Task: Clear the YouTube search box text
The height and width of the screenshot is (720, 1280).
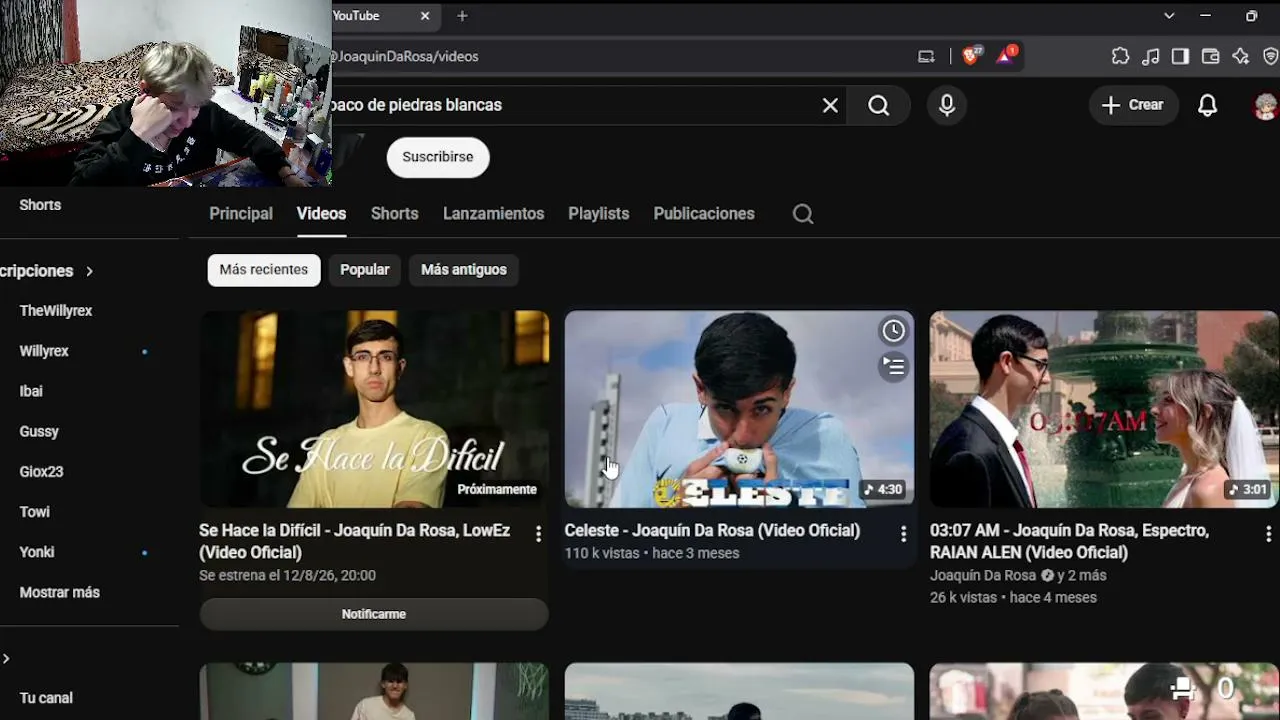Action: (x=830, y=105)
